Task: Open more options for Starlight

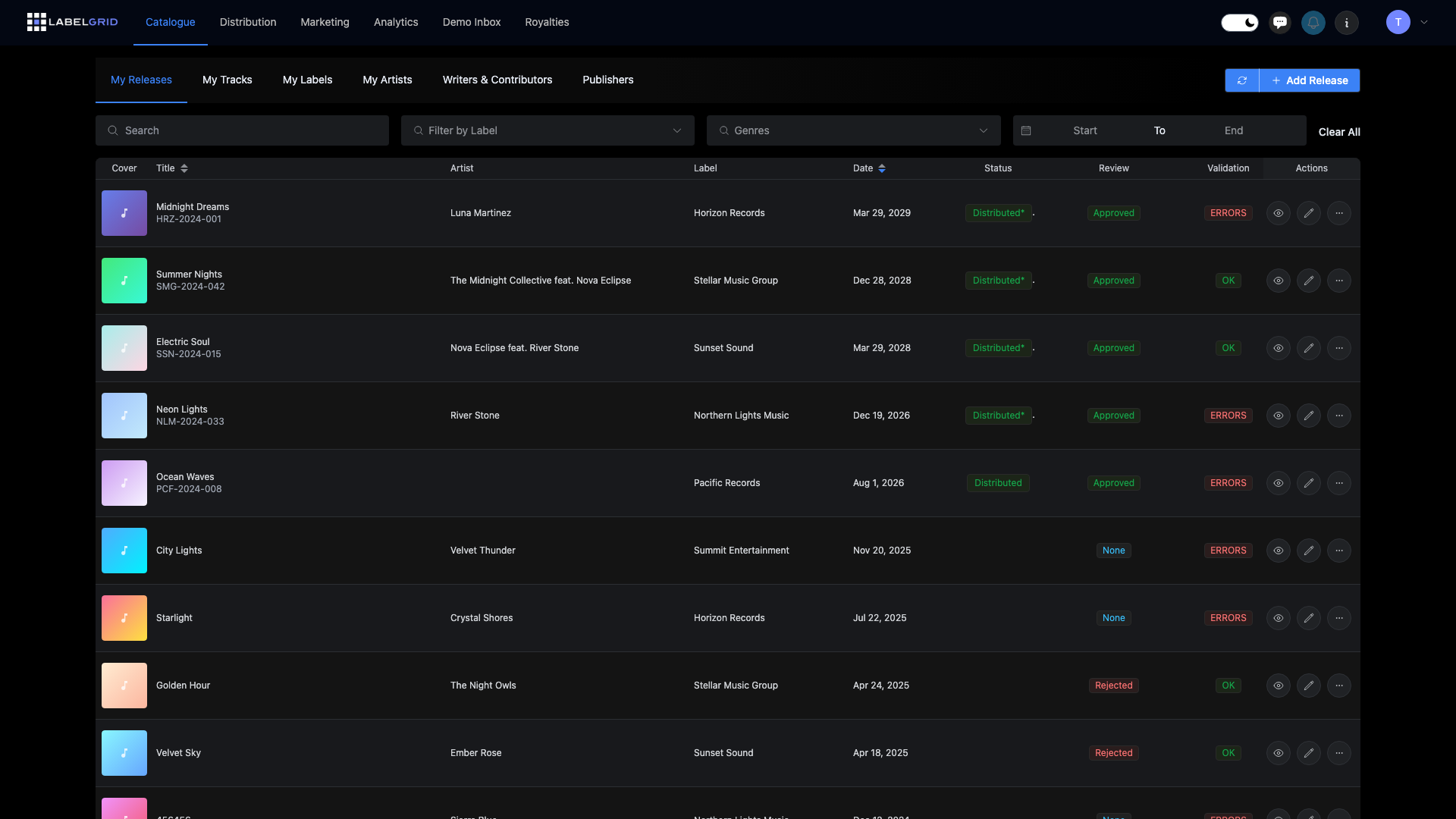Action: (1339, 618)
